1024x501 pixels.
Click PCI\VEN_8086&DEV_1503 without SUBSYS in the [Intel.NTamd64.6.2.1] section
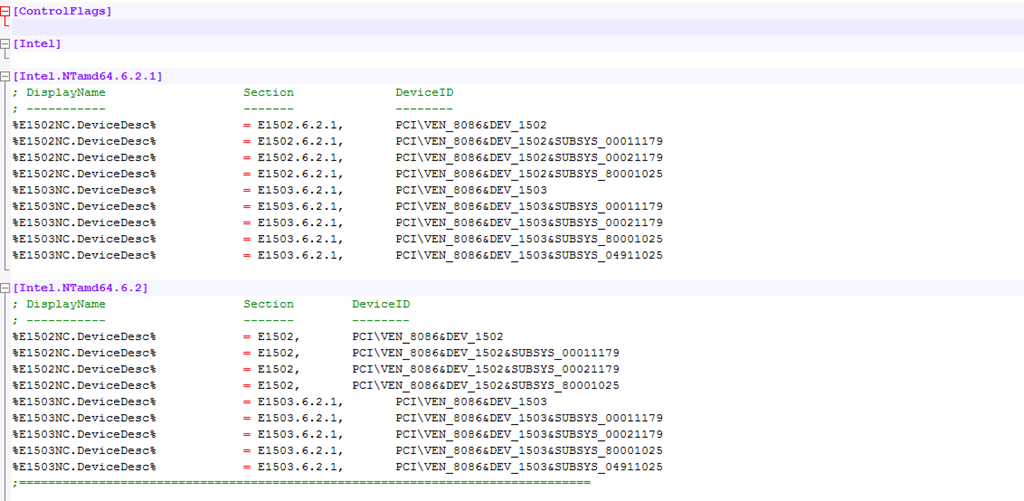(x=471, y=191)
